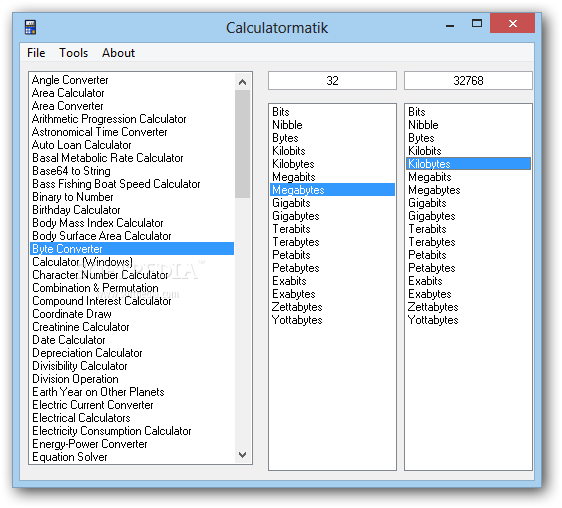Click the scroll up arrow of calculator list
This screenshot has height=508, width=562.
[243, 82]
